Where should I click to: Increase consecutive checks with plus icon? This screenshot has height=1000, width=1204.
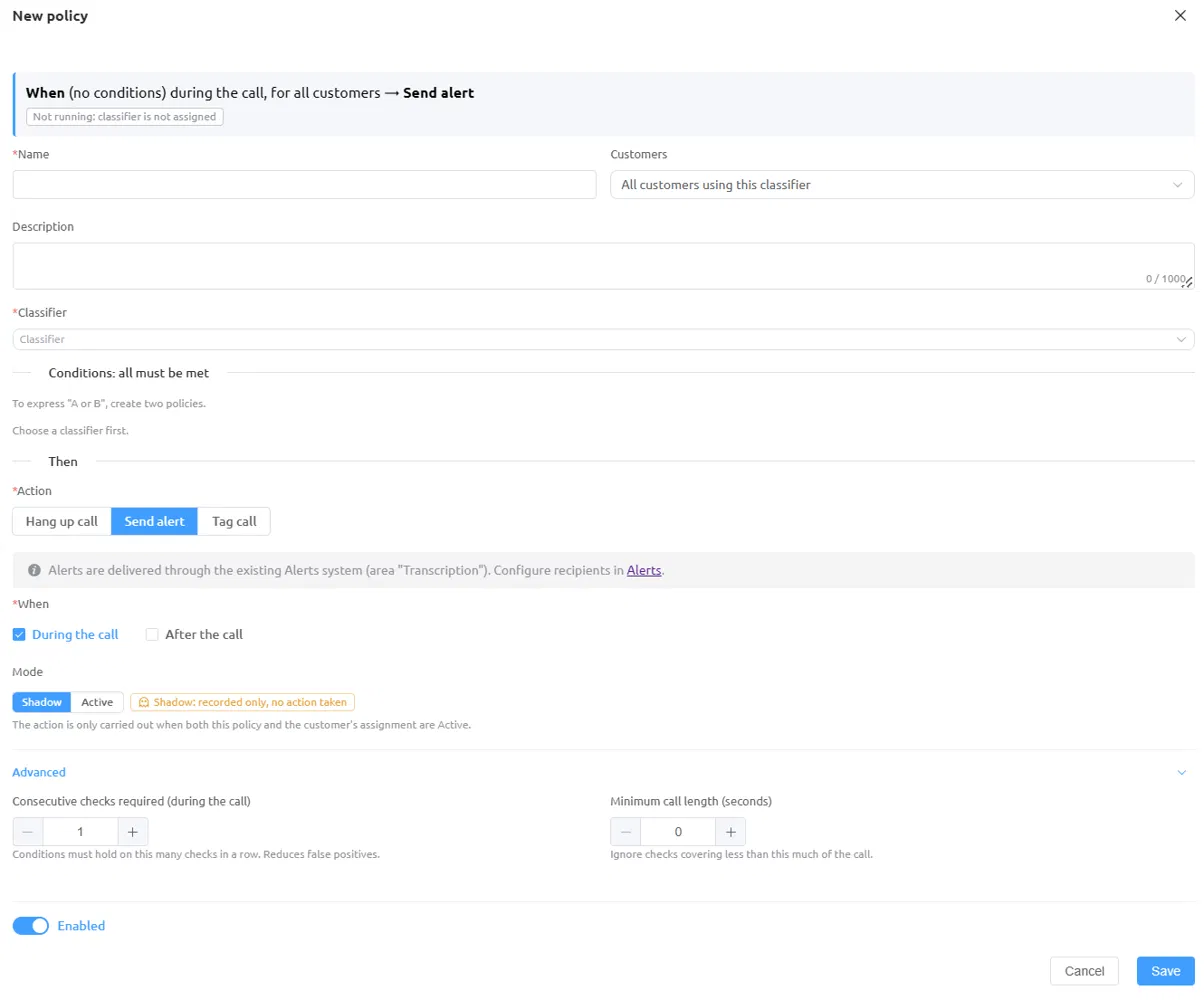[x=132, y=832]
